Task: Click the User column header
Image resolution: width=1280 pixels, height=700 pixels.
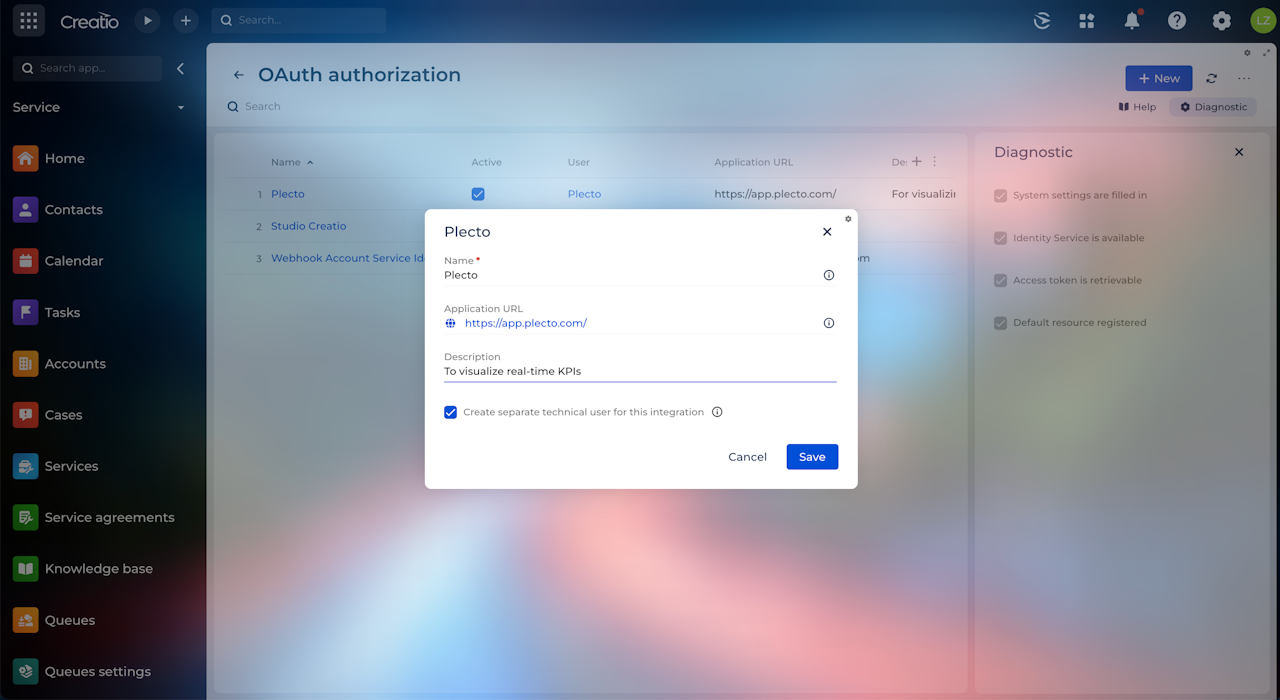Action: [579, 162]
